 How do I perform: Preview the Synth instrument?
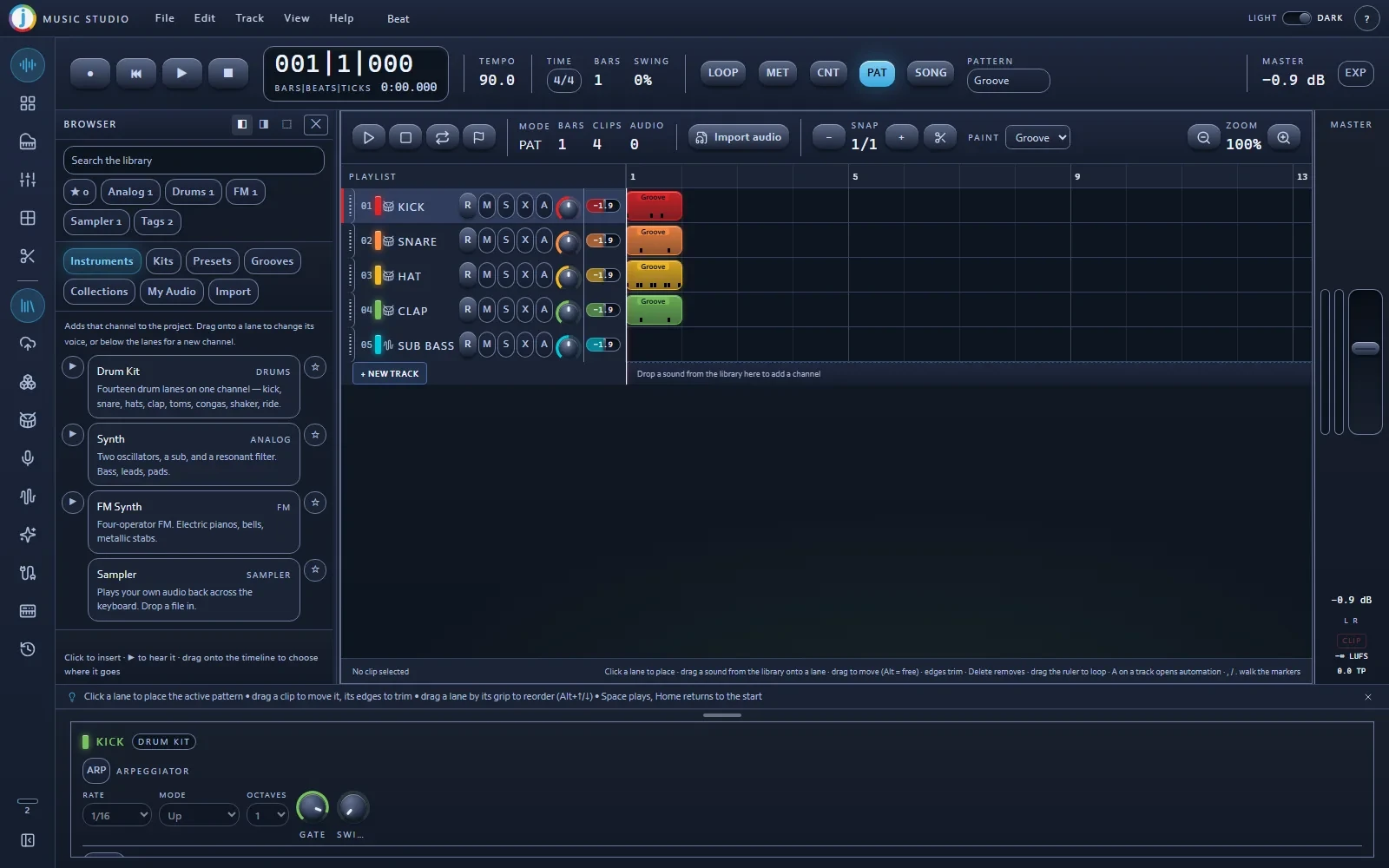(x=73, y=435)
